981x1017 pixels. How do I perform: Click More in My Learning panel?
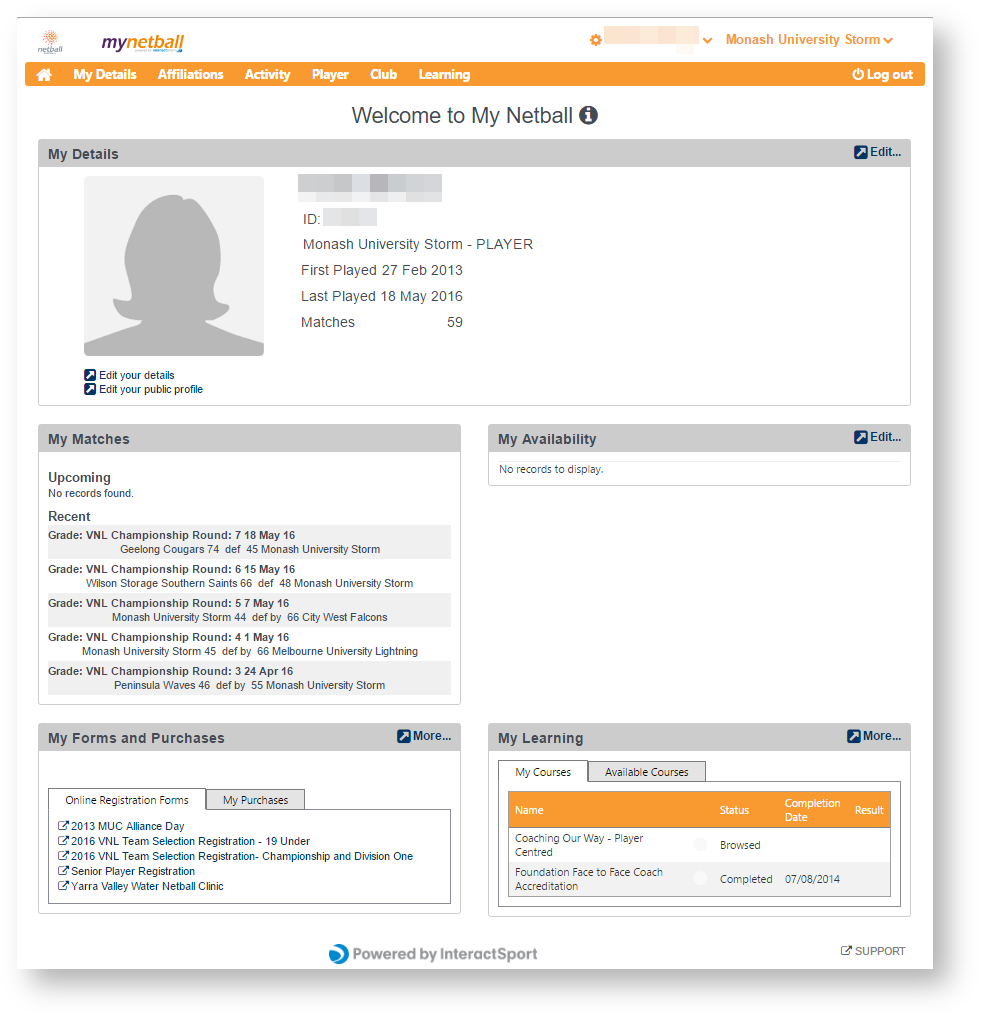pyautogui.click(x=874, y=736)
